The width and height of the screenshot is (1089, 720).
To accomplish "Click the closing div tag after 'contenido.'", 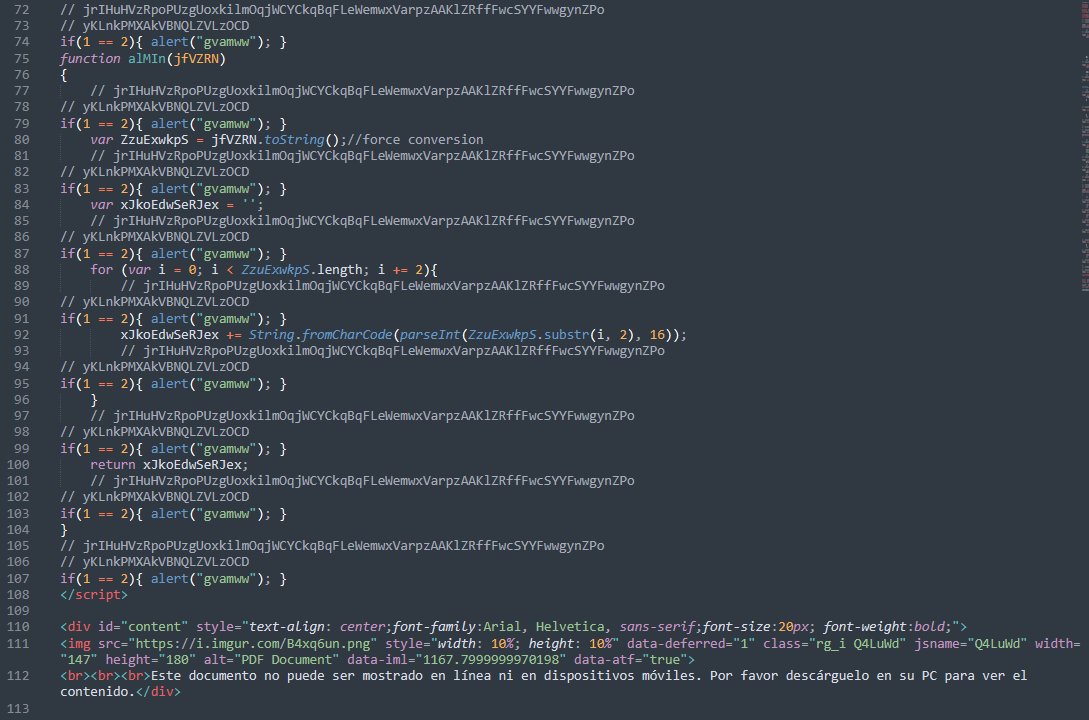I will (x=158, y=692).
